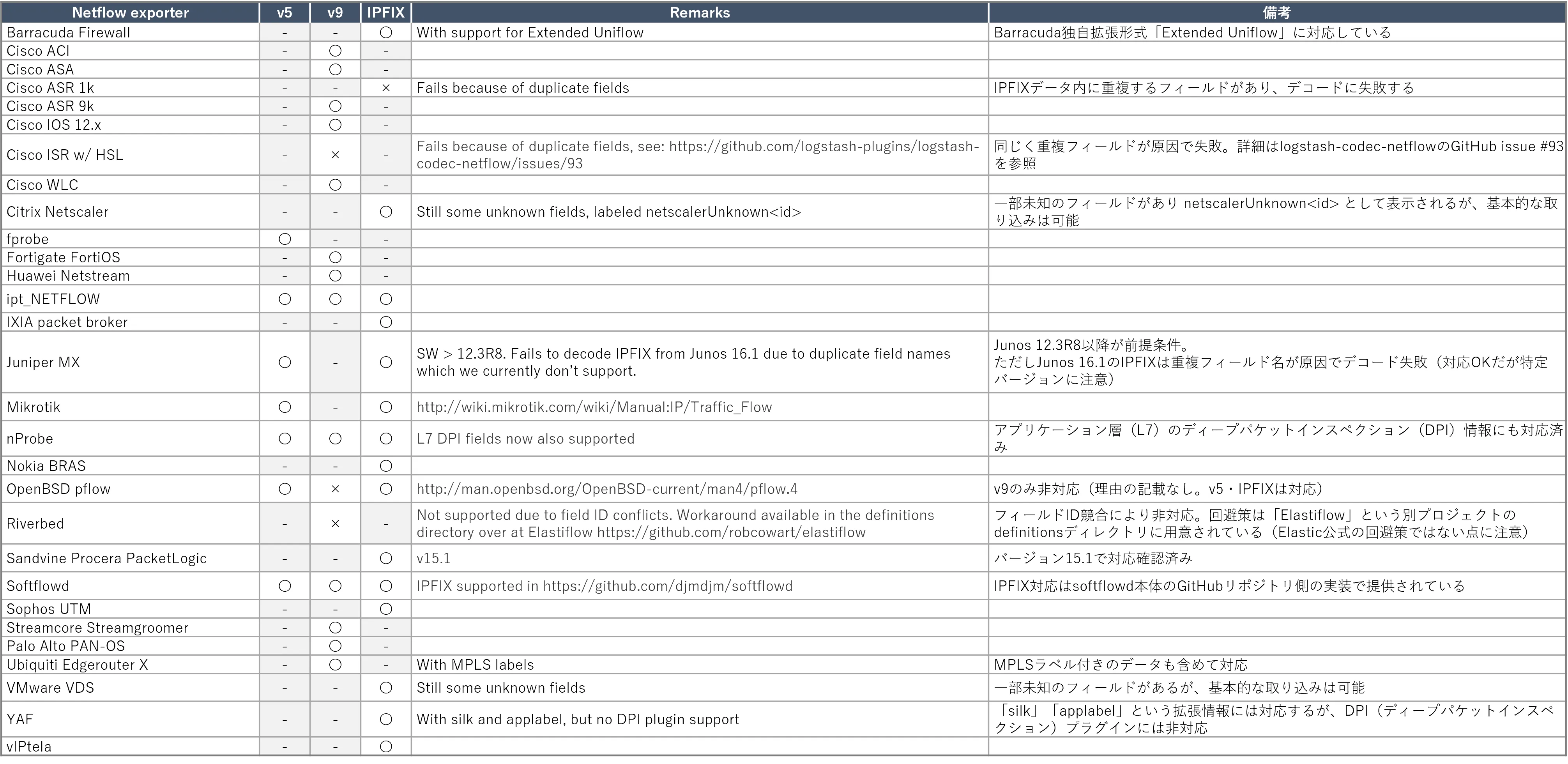Select the 'v5' column header
The image size is (1568, 764).
(284, 12)
